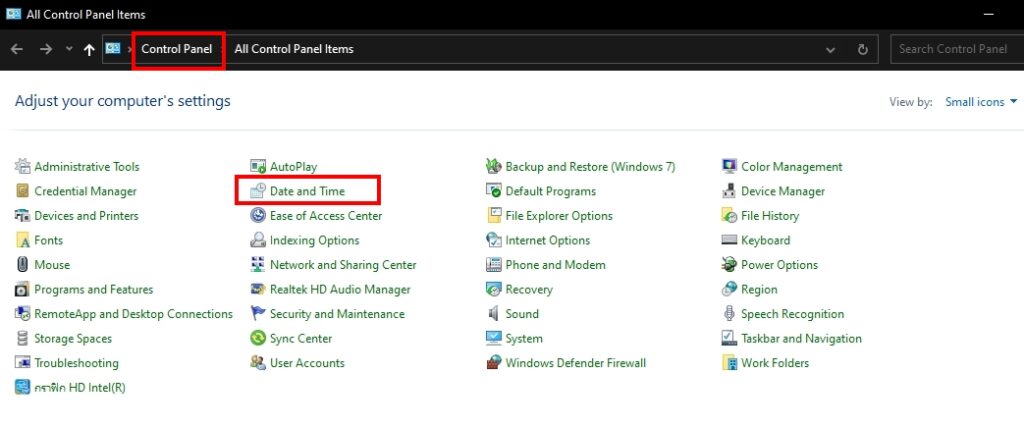
Task: Open Security and Maintenance flag icon
Action: pos(259,313)
